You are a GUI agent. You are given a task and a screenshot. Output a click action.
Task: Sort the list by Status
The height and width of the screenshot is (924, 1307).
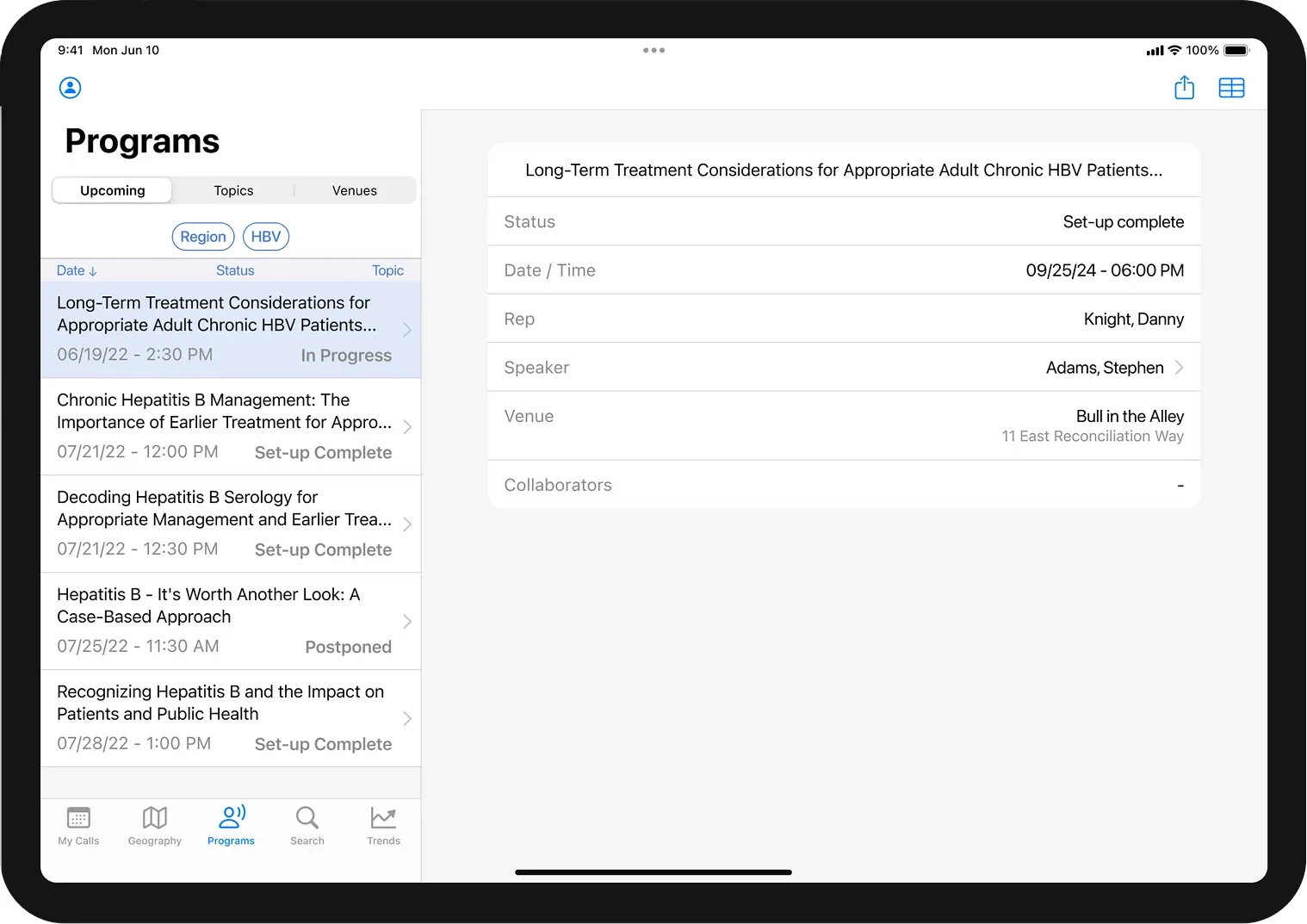[x=235, y=270]
